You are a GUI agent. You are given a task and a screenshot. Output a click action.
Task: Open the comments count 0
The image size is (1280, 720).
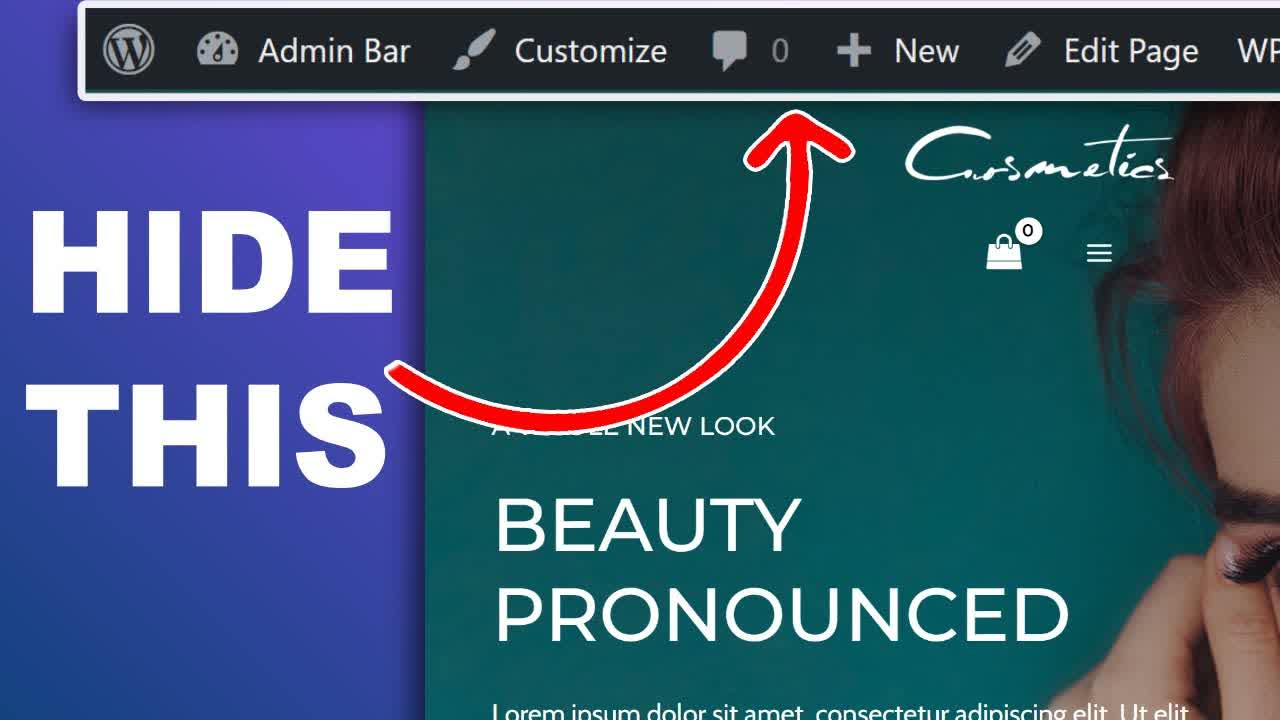pyautogui.click(x=780, y=51)
